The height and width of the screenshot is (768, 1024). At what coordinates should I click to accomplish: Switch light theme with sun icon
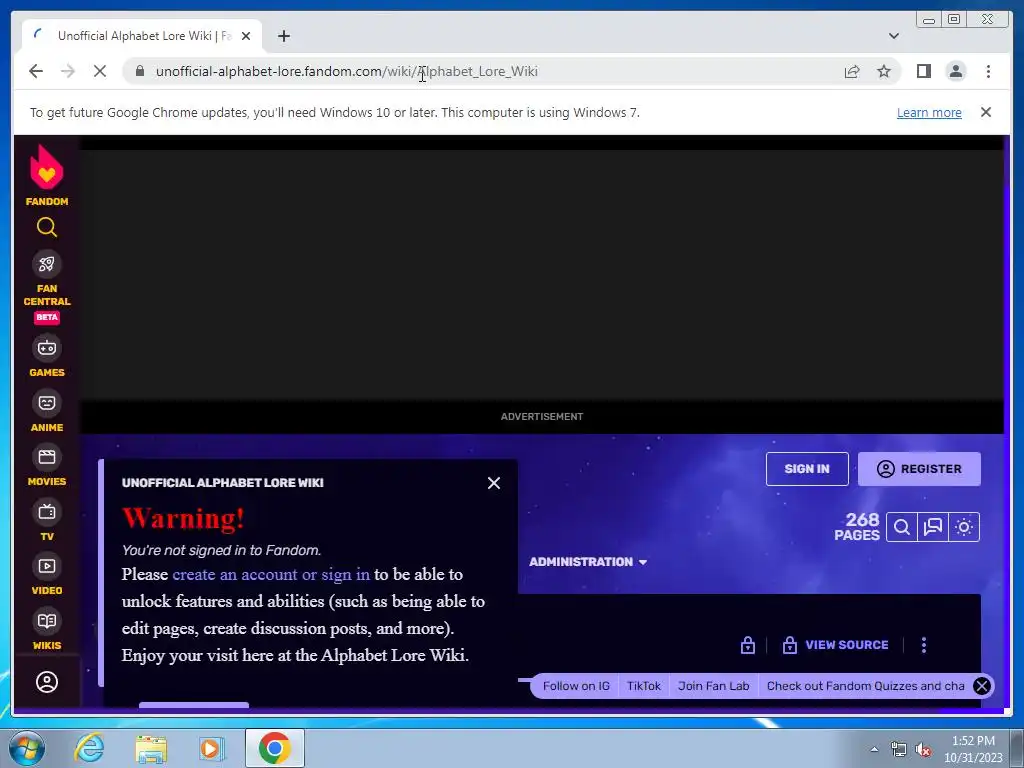point(964,527)
